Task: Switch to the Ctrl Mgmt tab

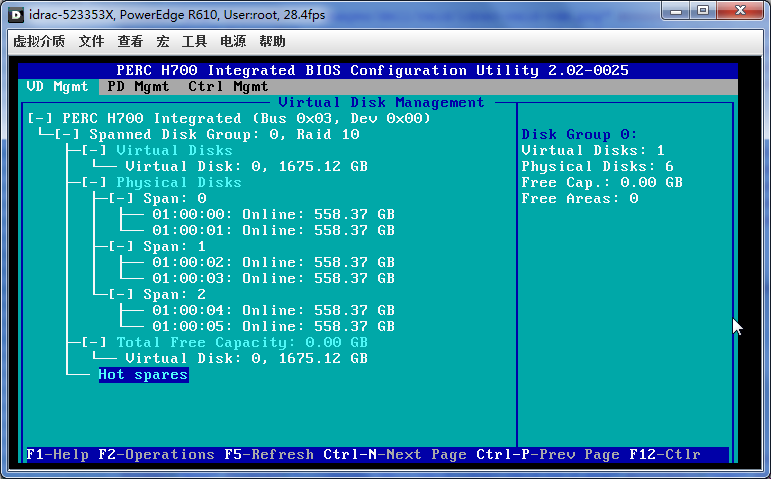Action: (x=228, y=87)
